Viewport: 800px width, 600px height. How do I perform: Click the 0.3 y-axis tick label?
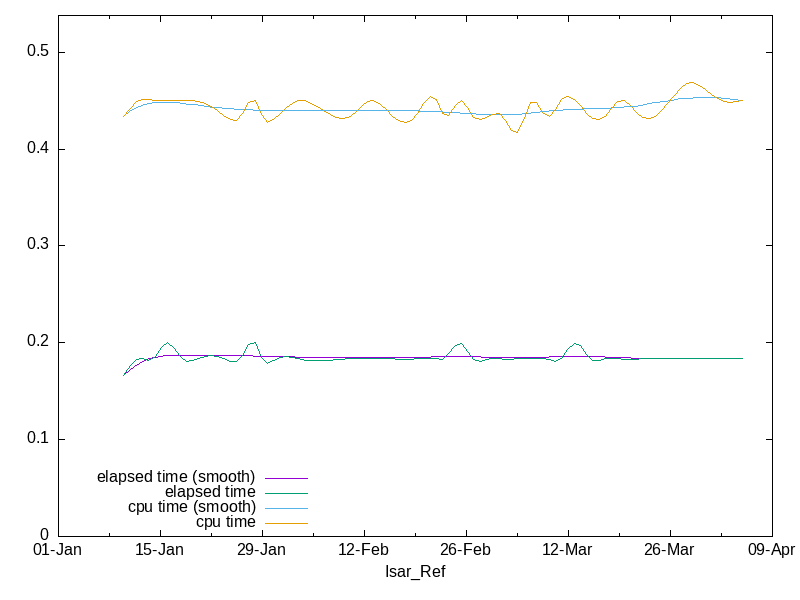pos(37,245)
